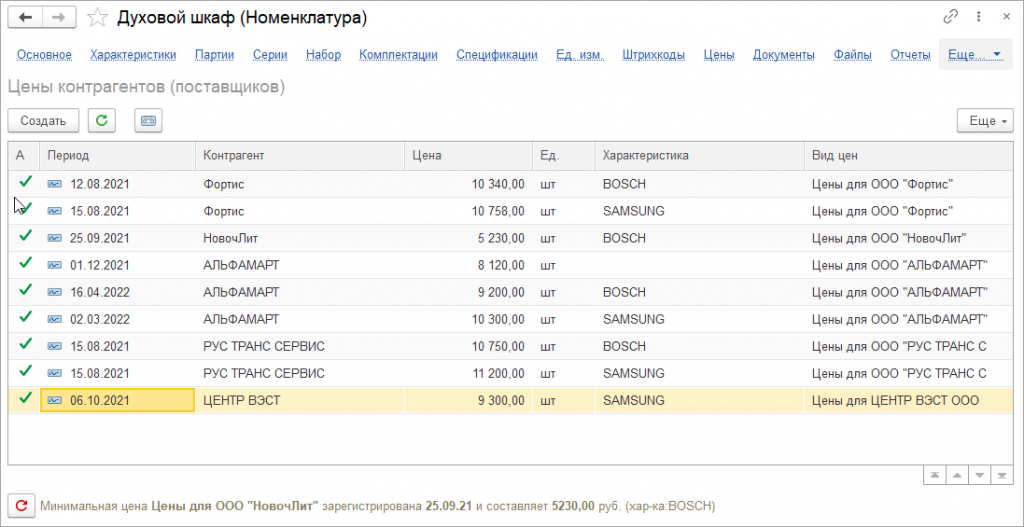Viewport: 1024px width, 527px height.
Task: Select the price cell 9 300,00
Action: (x=468, y=400)
